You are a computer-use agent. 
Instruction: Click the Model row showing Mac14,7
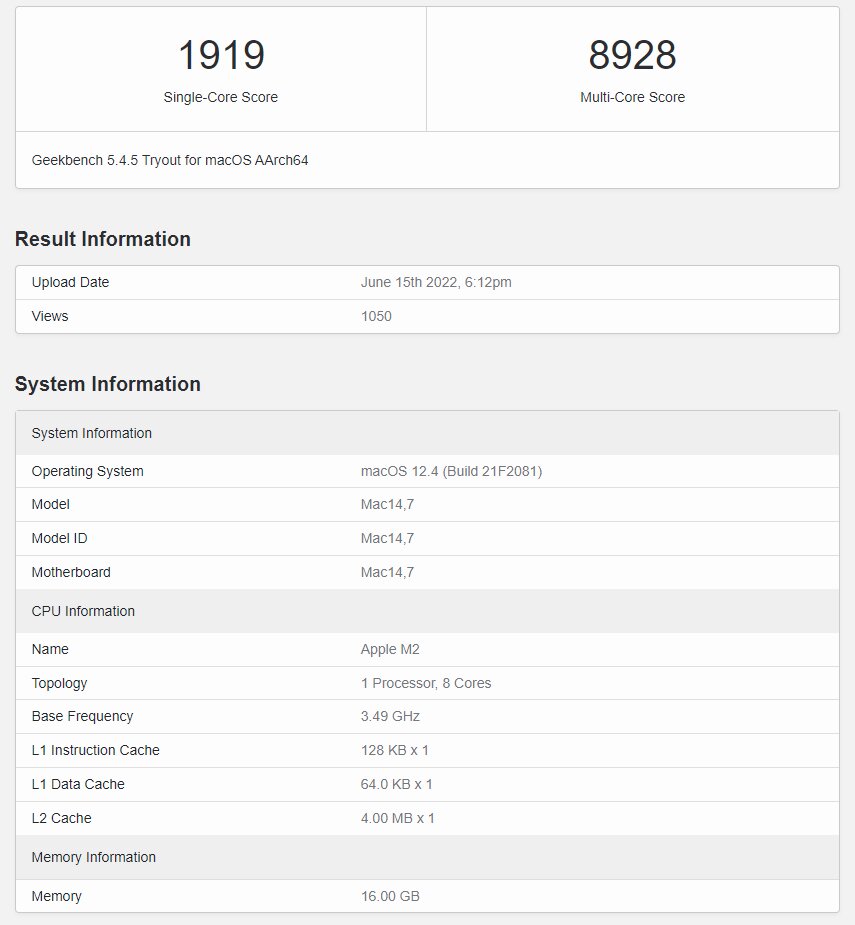click(50, 505)
